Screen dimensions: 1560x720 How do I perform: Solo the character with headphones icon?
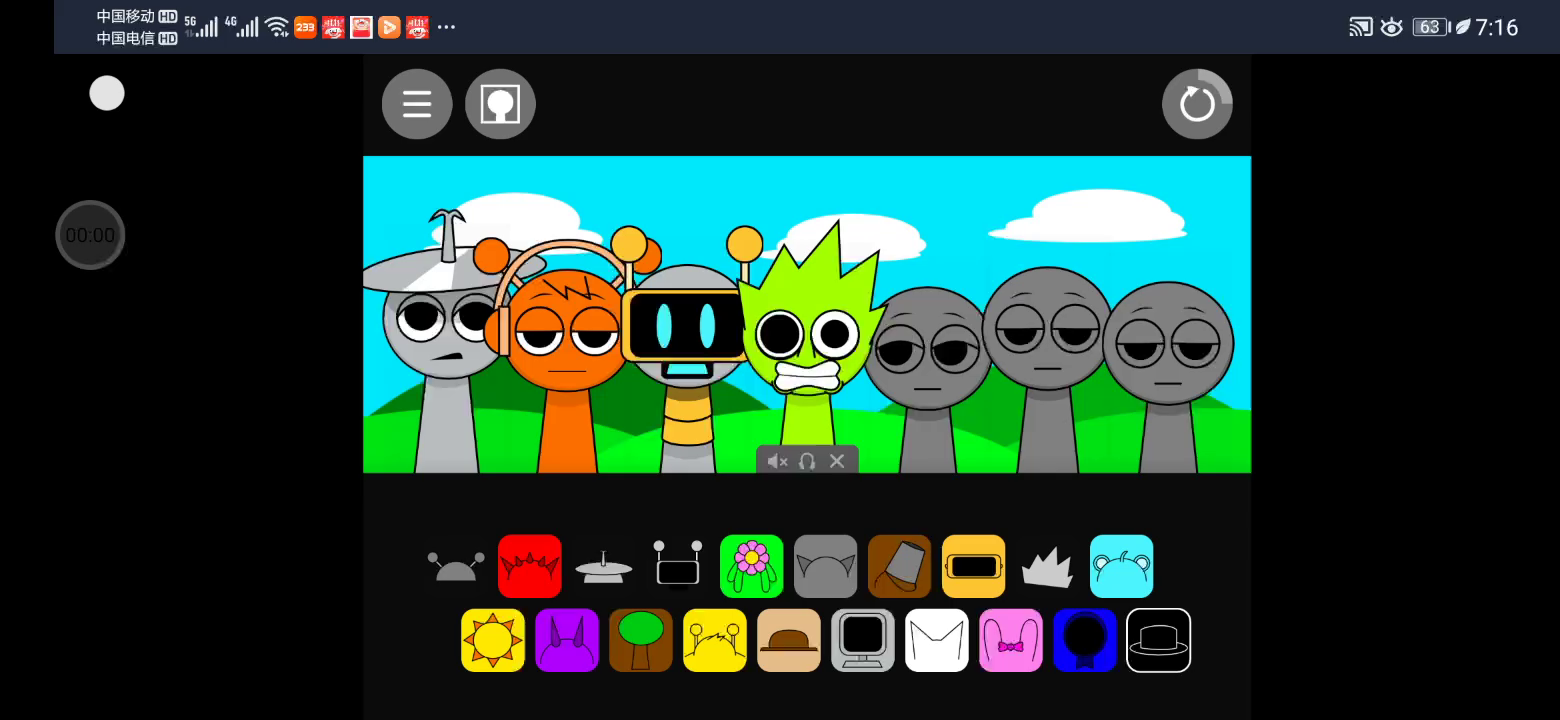click(807, 461)
